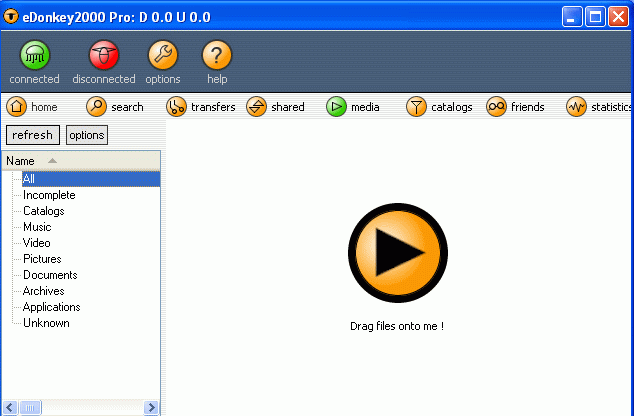Viewport: 634px width, 416px height.
Task: Open help via the question mark icon
Action: point(217,55)
